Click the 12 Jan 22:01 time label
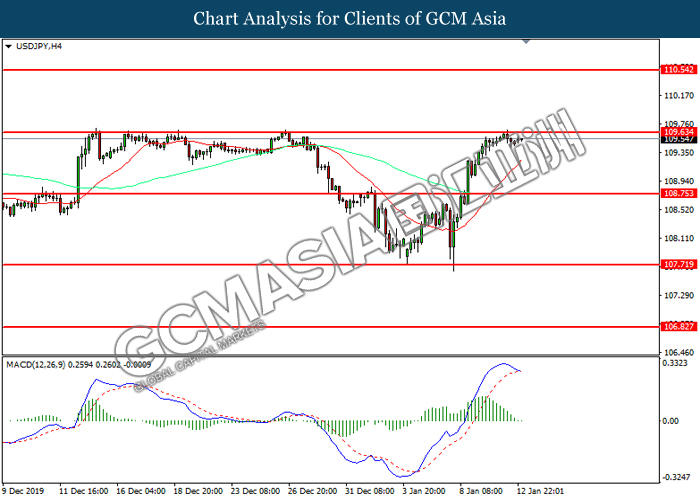Image resolution: width=700 pixels, height=500 pixels. pyautogui.click(x=540, y=491)
